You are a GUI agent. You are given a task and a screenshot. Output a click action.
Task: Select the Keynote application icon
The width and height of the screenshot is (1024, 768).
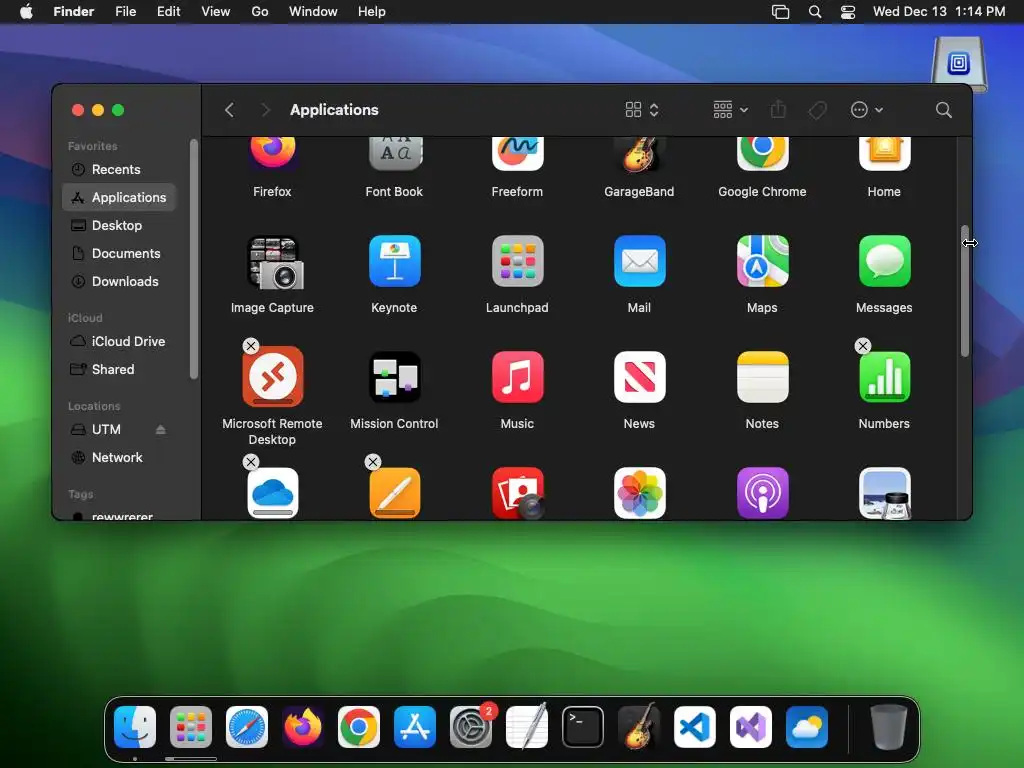point(394,261)
